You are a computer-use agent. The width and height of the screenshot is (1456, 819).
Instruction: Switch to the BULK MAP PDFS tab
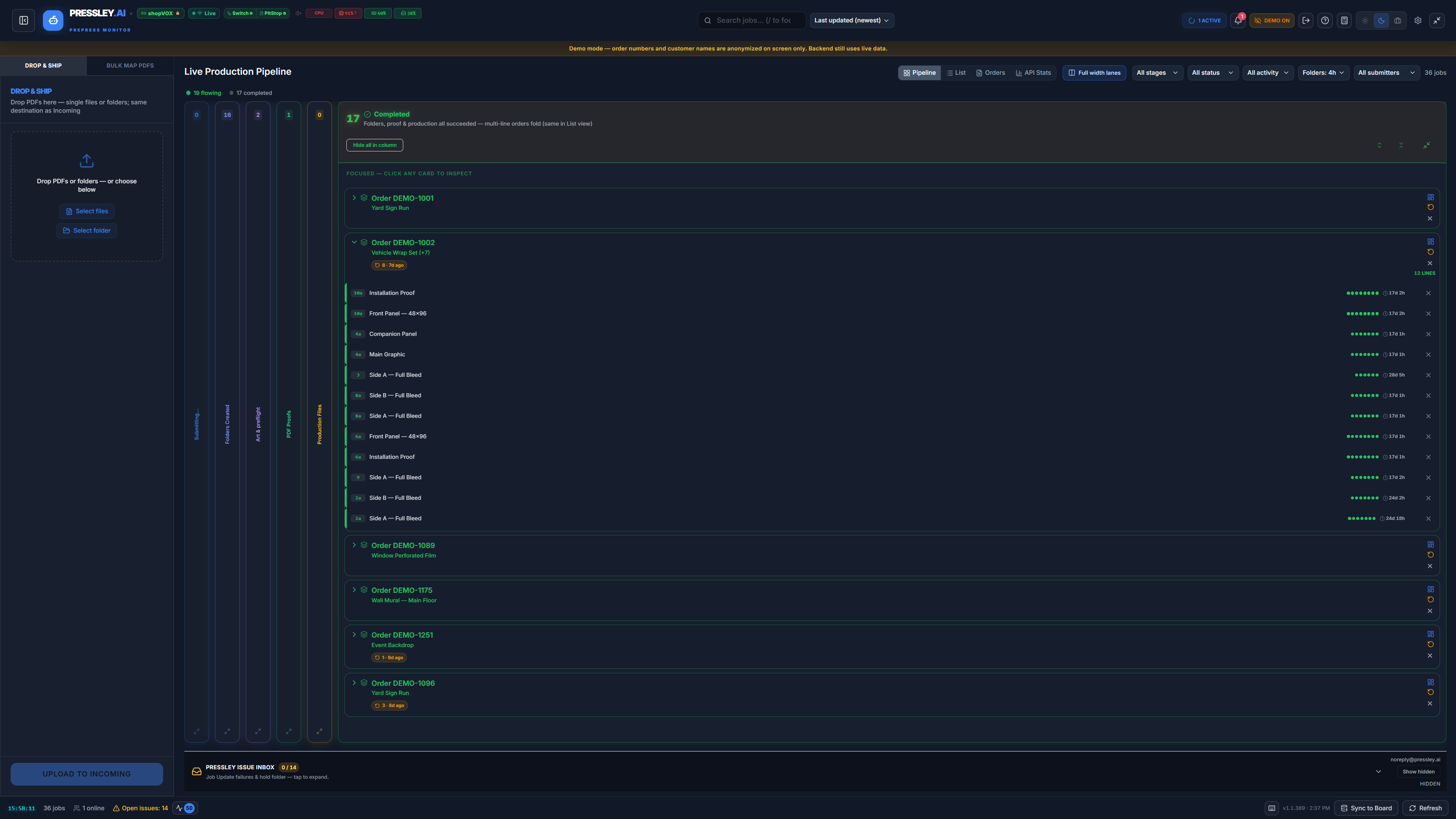pos(130,66)
